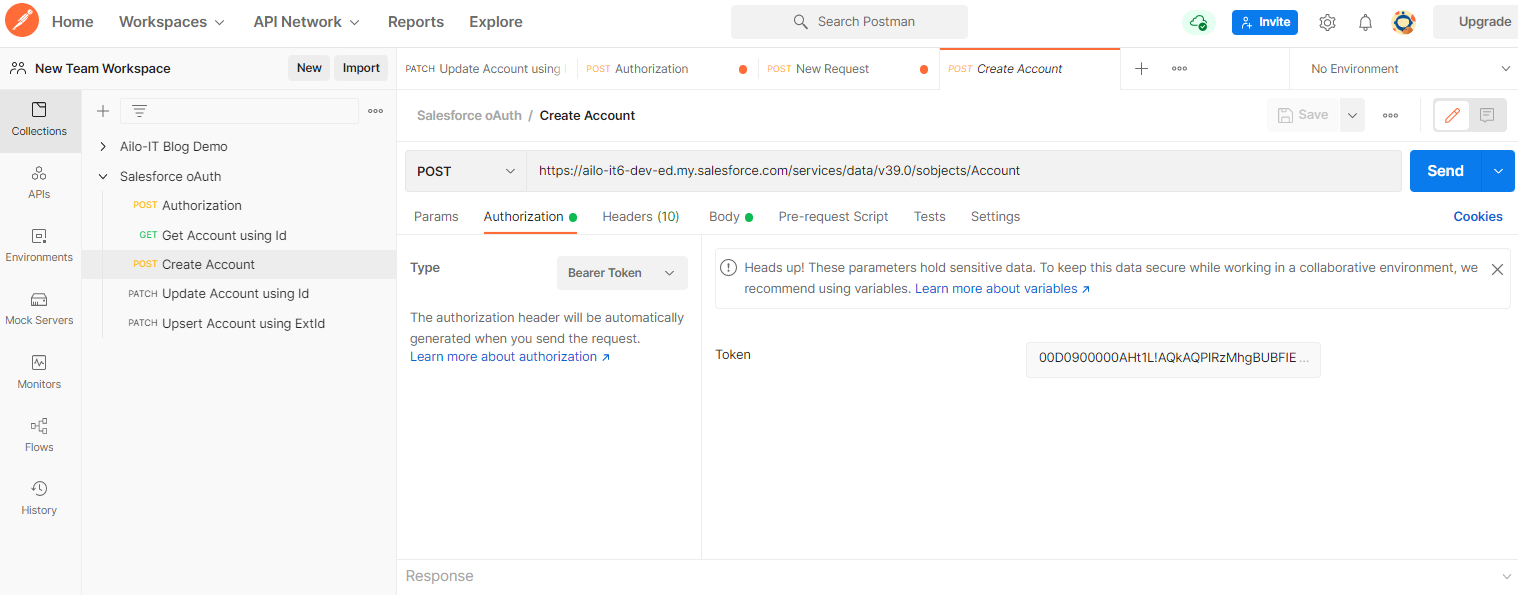This screenshot has height=595, width=1518.
Task: Open the Workspaces dropdown
Action: (x=172, y=22)
